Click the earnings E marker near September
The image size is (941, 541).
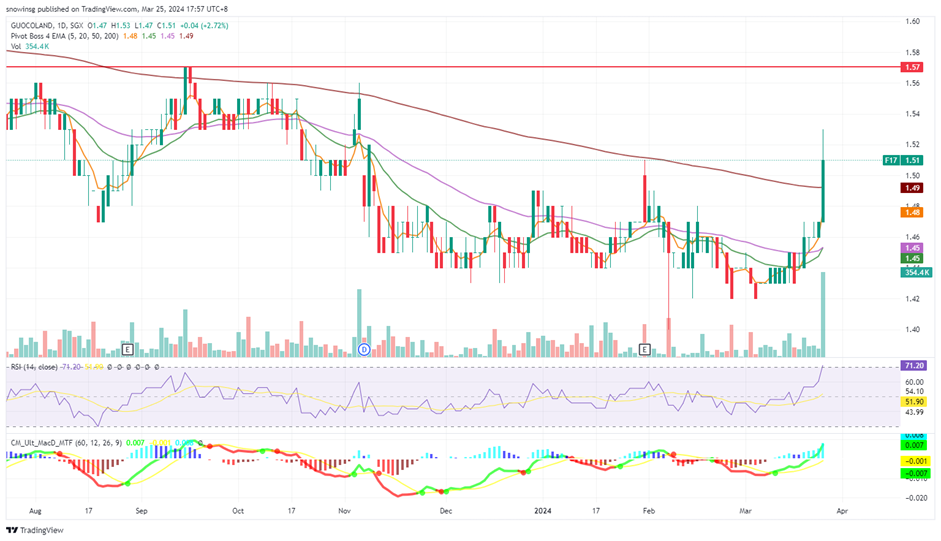click(127, 349)
